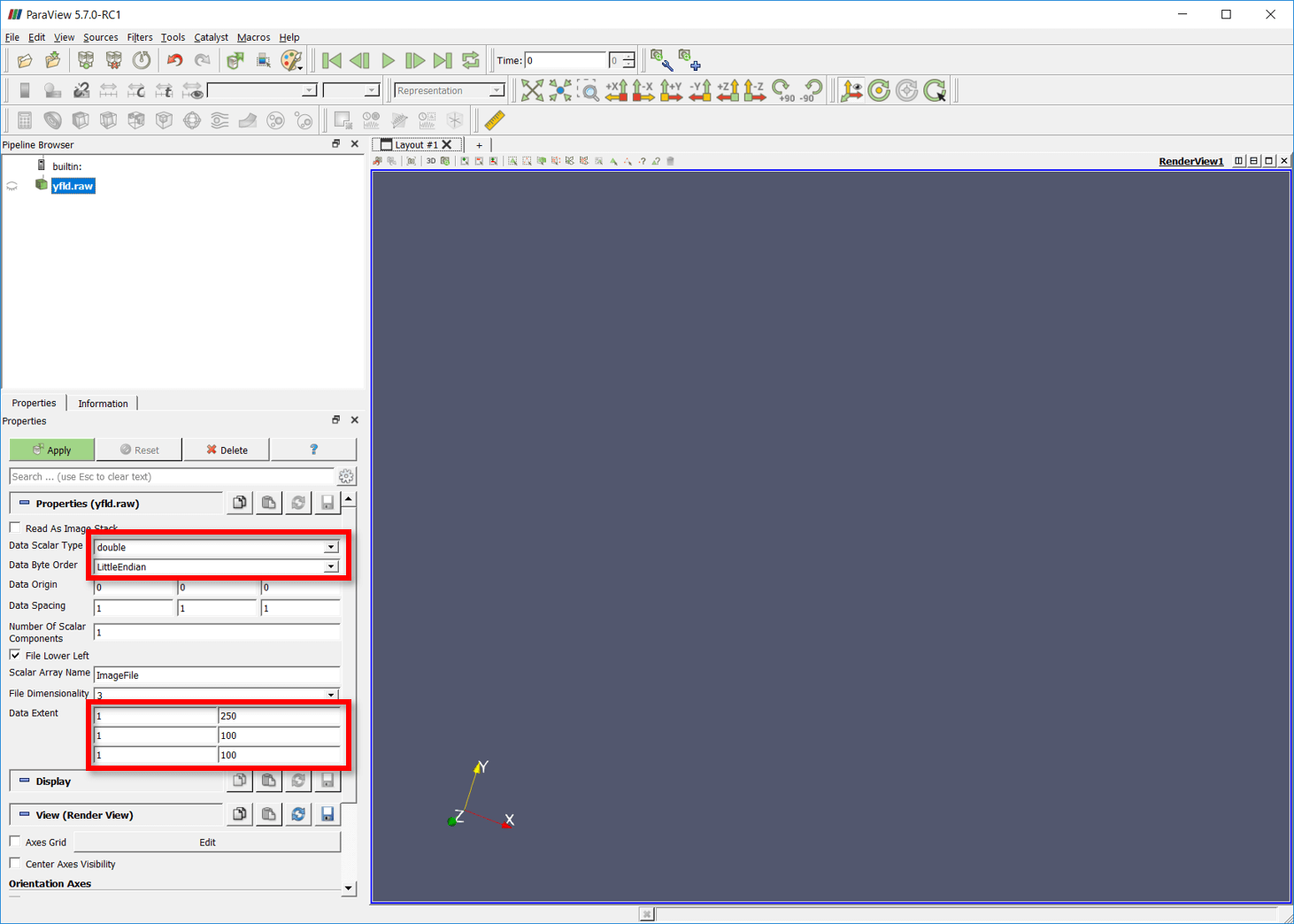Image resolution: width=1294 pixels, height=924 pixels.
Task: Reload View section default settings
Action: (298, 814)
